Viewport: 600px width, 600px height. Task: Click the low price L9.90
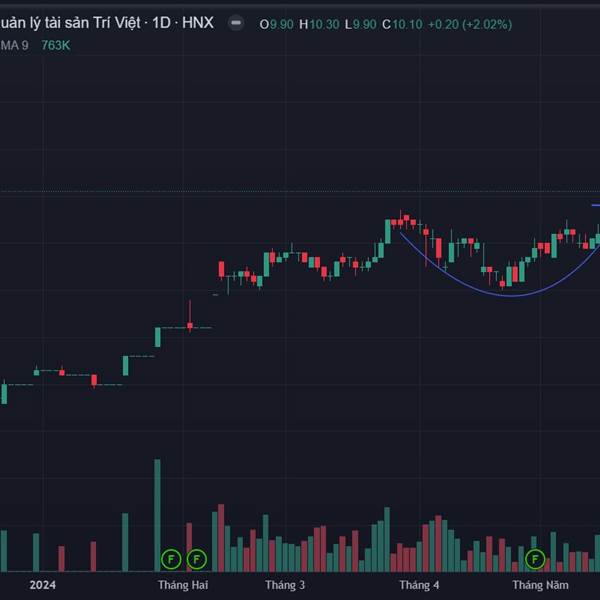(x=360, y=24)
